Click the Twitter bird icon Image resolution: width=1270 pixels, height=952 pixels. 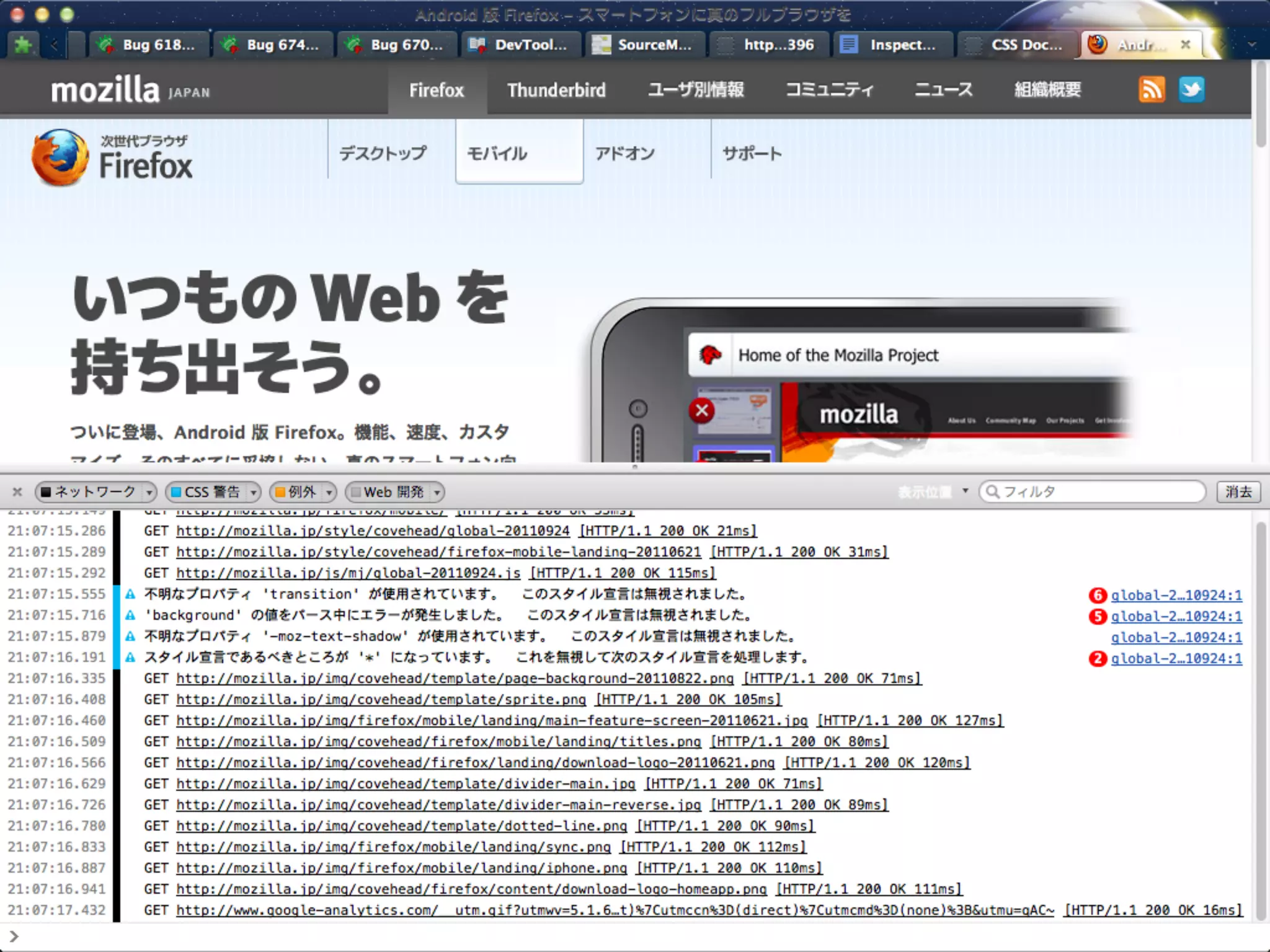pyautogui.click(x=1191, y=90)
